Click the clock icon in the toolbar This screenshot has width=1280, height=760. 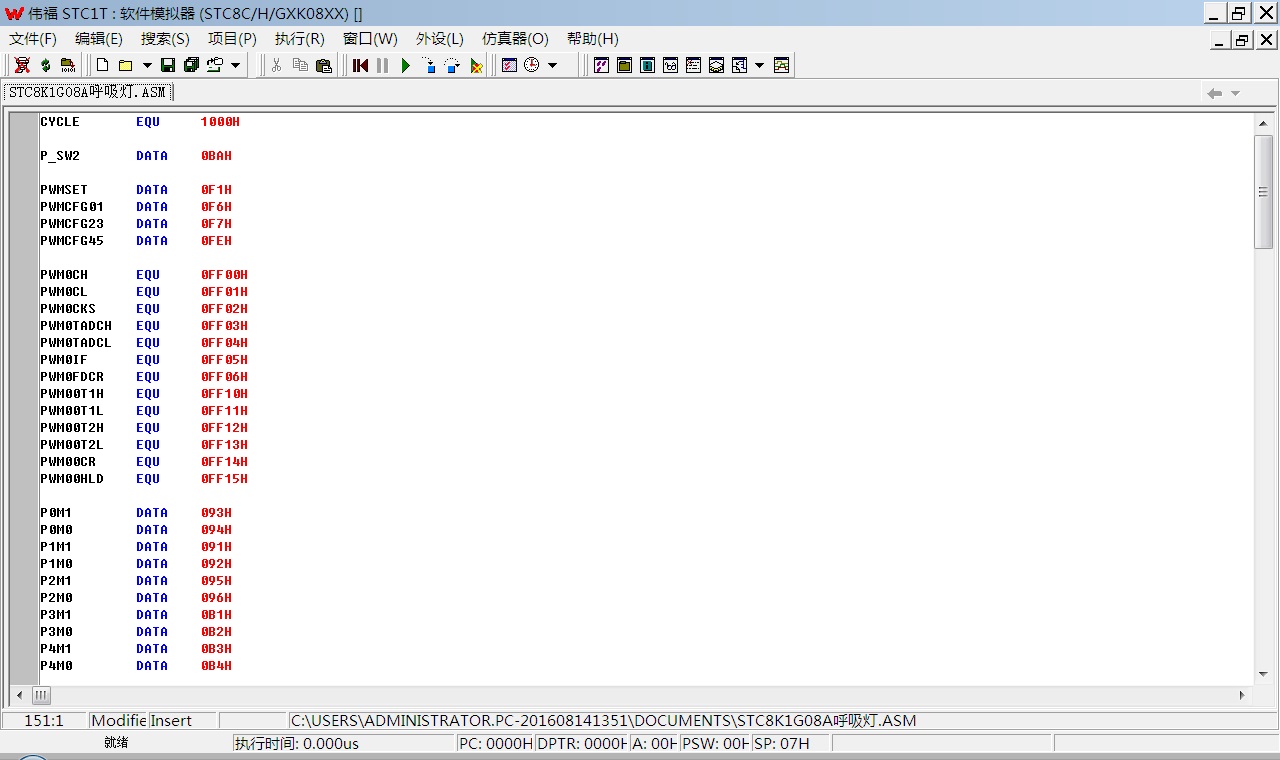[531, 65]
